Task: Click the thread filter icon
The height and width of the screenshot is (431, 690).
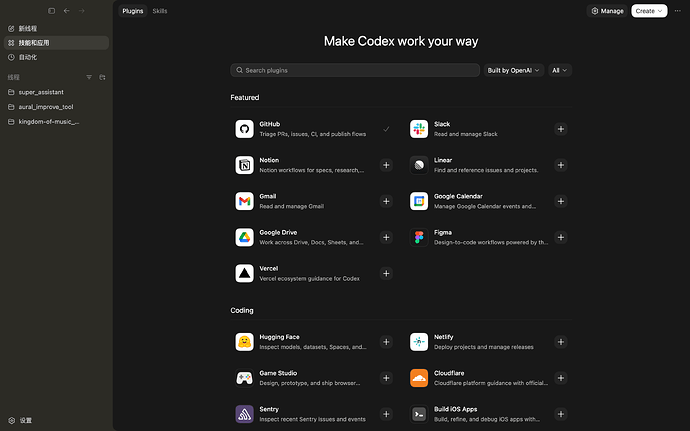Action: [89, 77]
